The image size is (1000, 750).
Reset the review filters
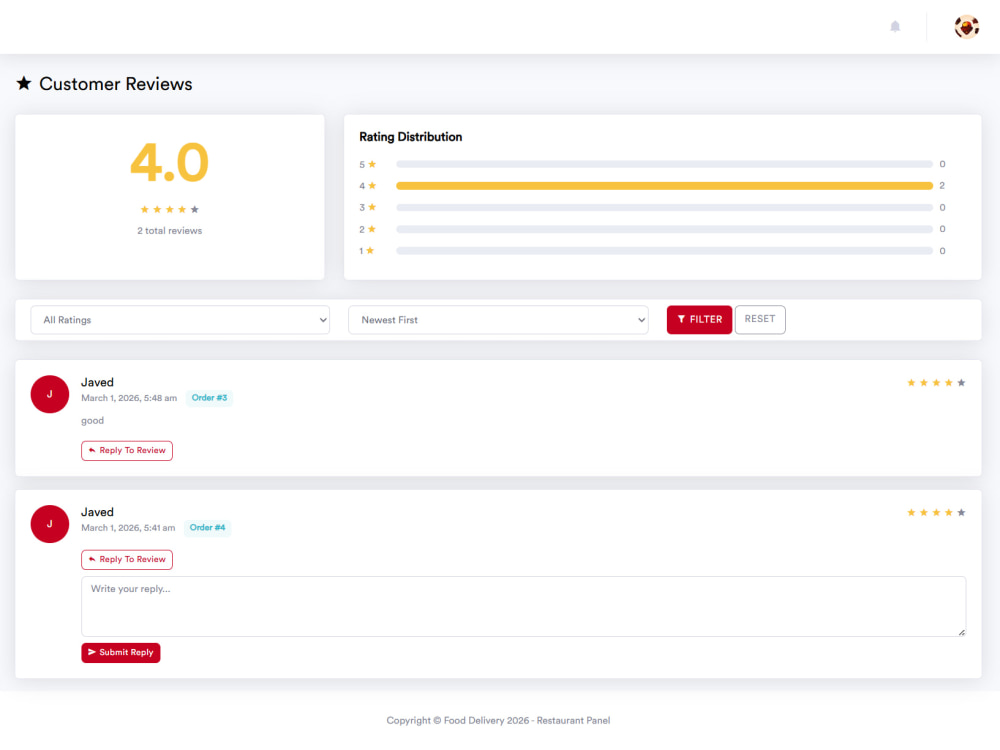[x=760, y=320]
